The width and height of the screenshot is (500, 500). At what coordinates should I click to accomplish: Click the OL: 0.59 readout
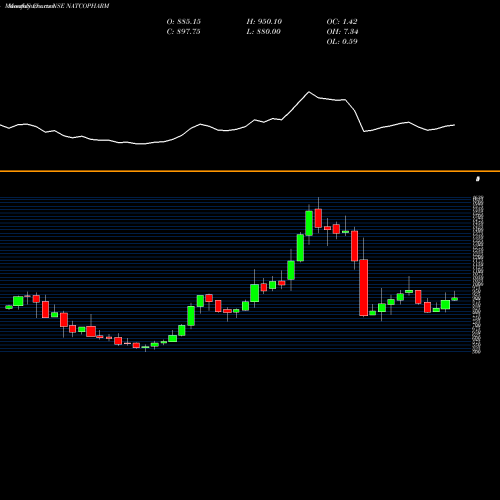tap(342, 41)
